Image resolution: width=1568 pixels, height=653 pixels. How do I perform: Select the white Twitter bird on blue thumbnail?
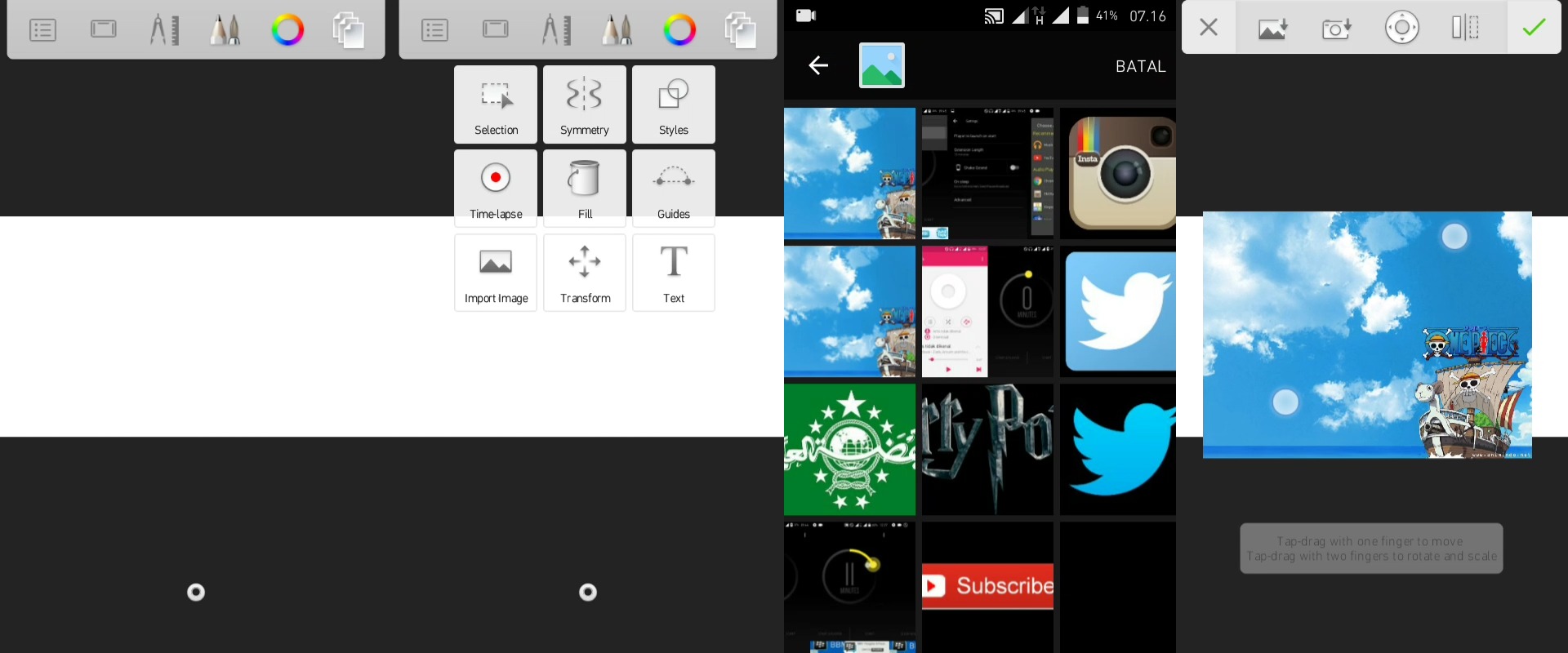(x=1118, y=311)
